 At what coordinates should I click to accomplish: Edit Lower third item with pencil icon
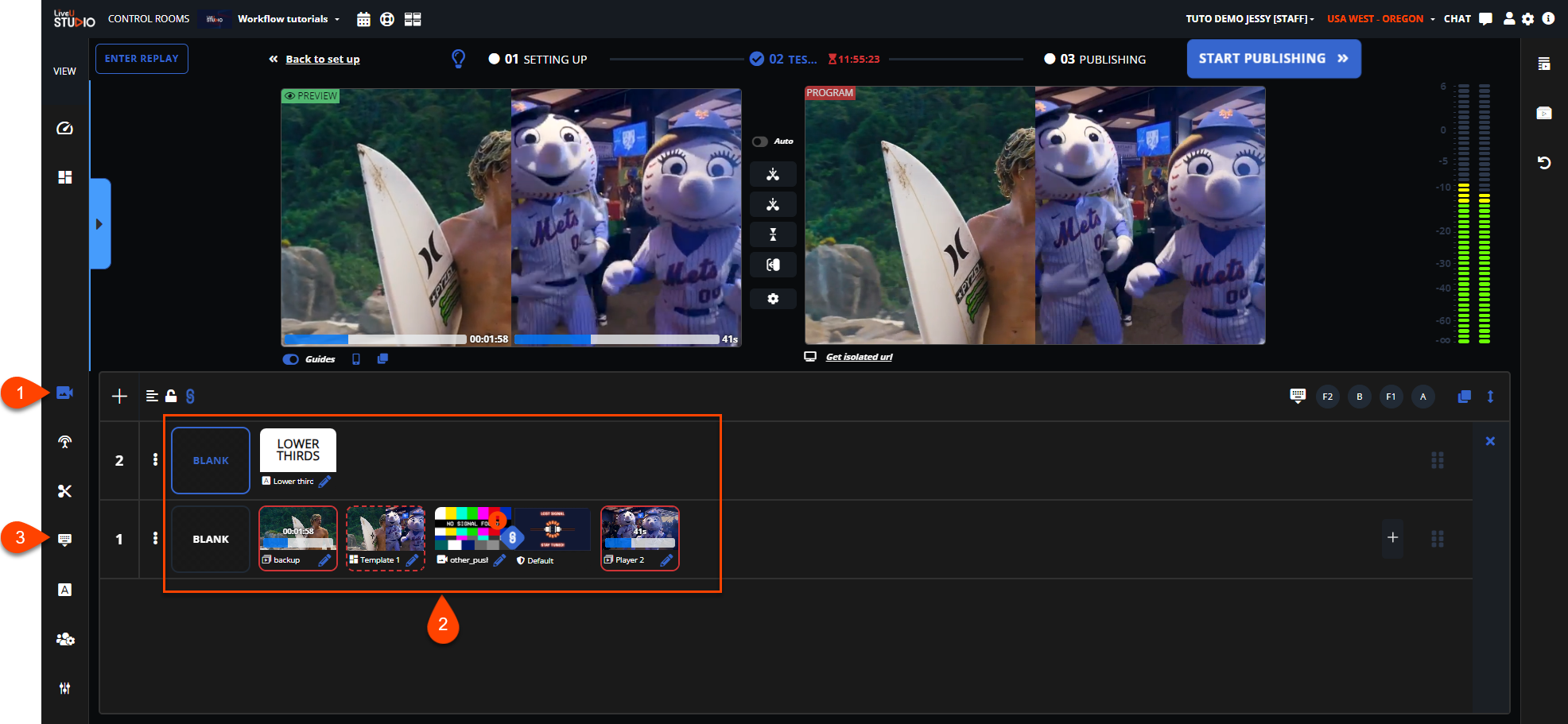coord(324,481)
